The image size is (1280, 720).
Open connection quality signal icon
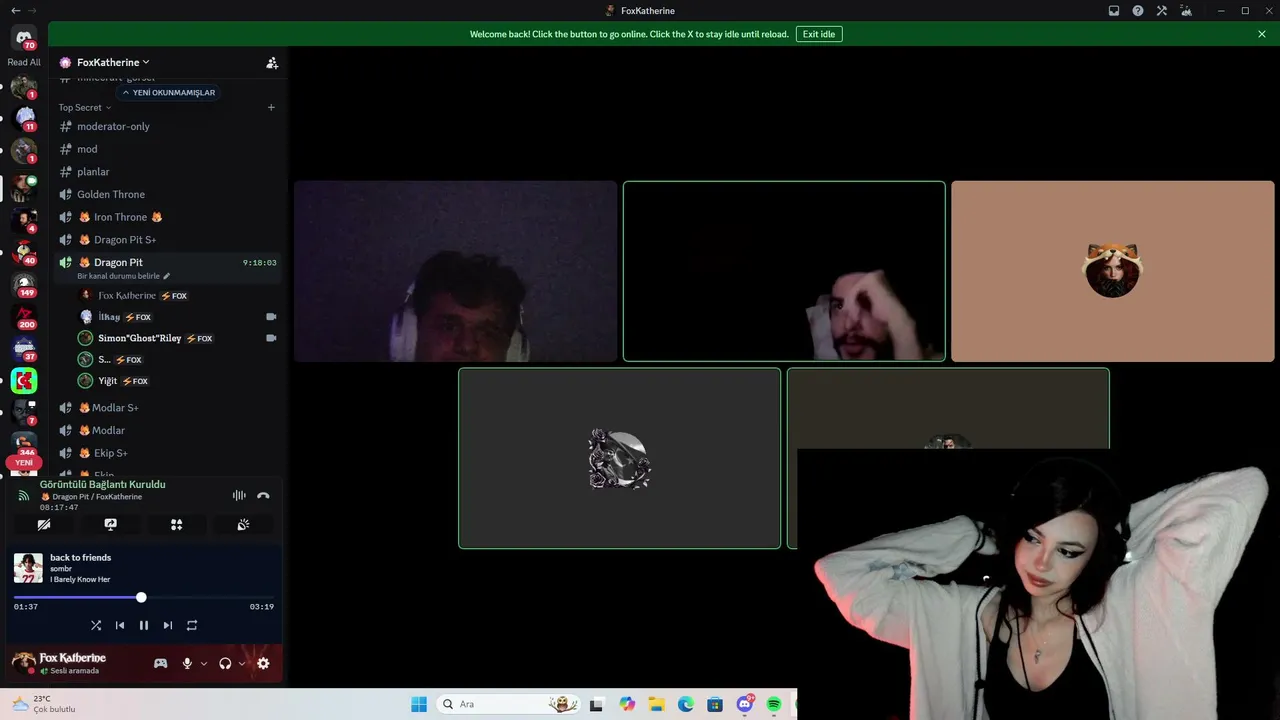coord(24,495)
